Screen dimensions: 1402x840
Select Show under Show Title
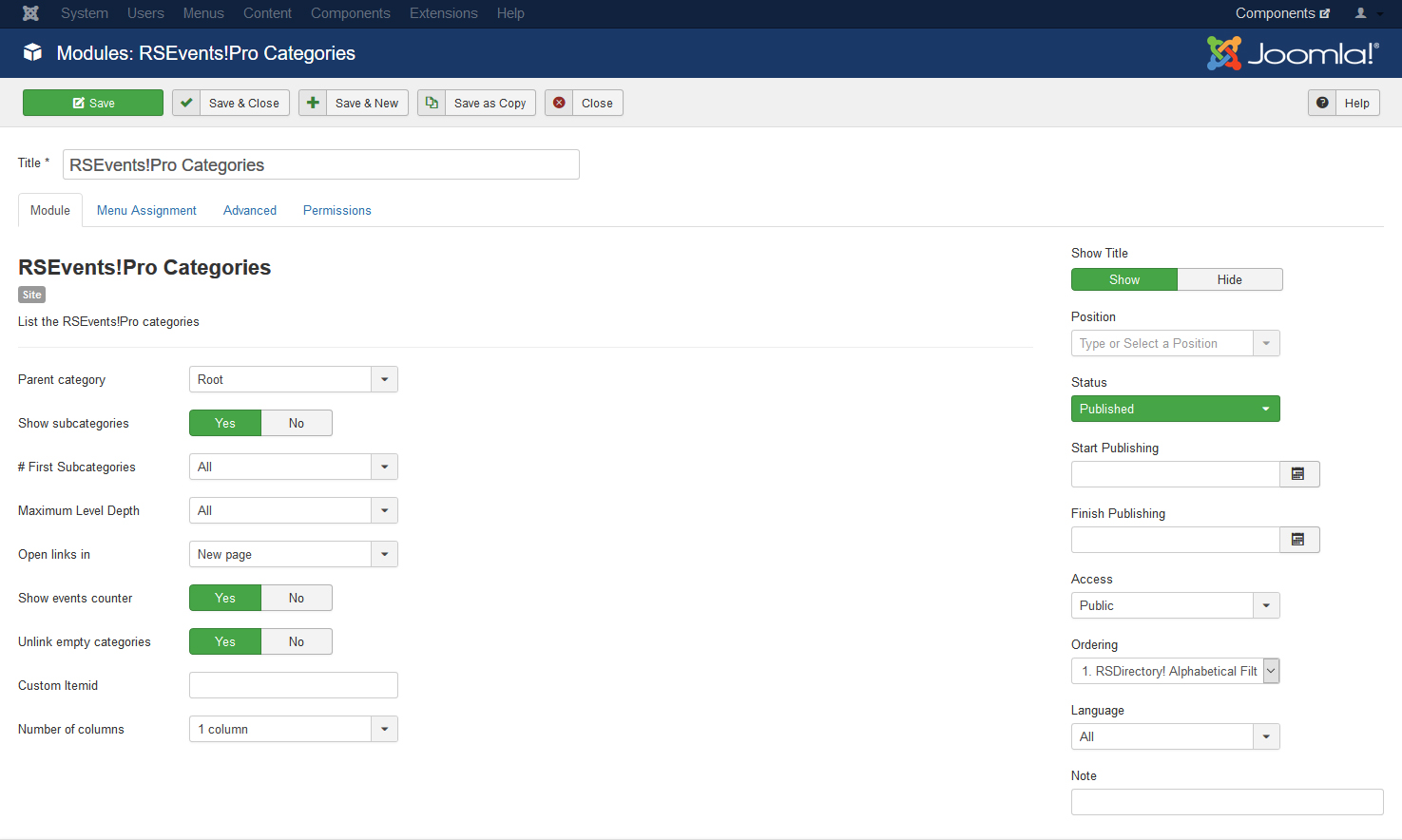[x=1124, y=279]
